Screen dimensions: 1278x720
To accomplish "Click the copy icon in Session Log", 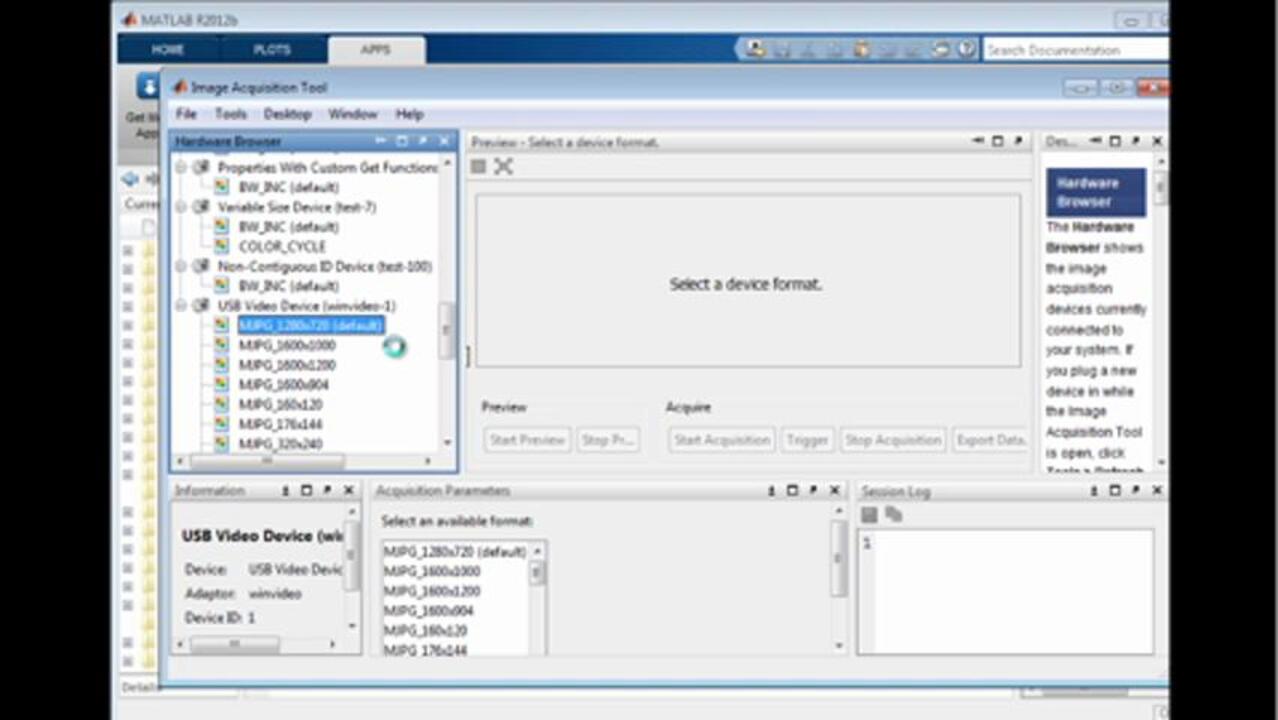I will pos(893,515).
